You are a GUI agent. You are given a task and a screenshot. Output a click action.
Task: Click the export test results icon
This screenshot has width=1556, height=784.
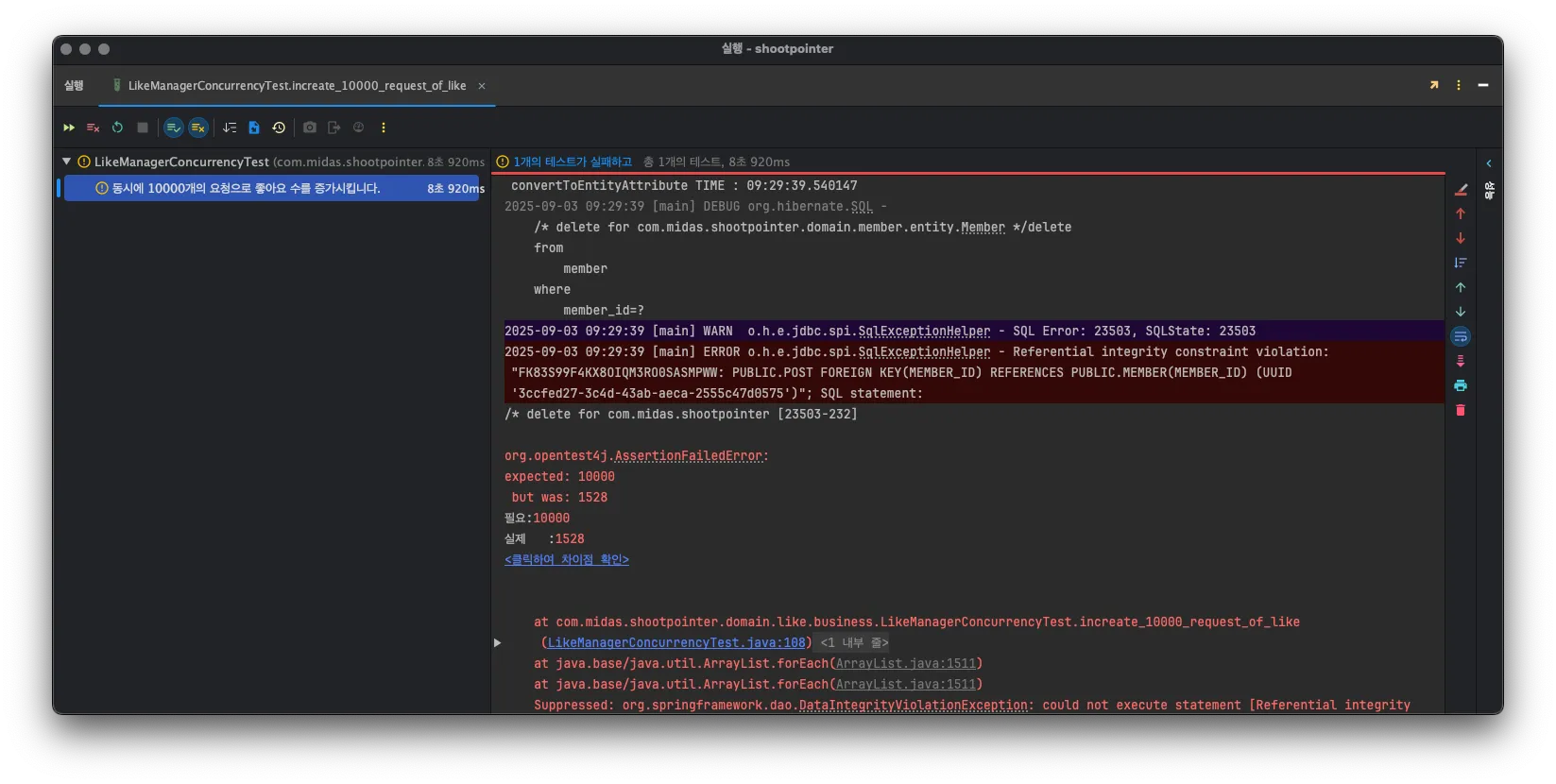coord(333,128)
